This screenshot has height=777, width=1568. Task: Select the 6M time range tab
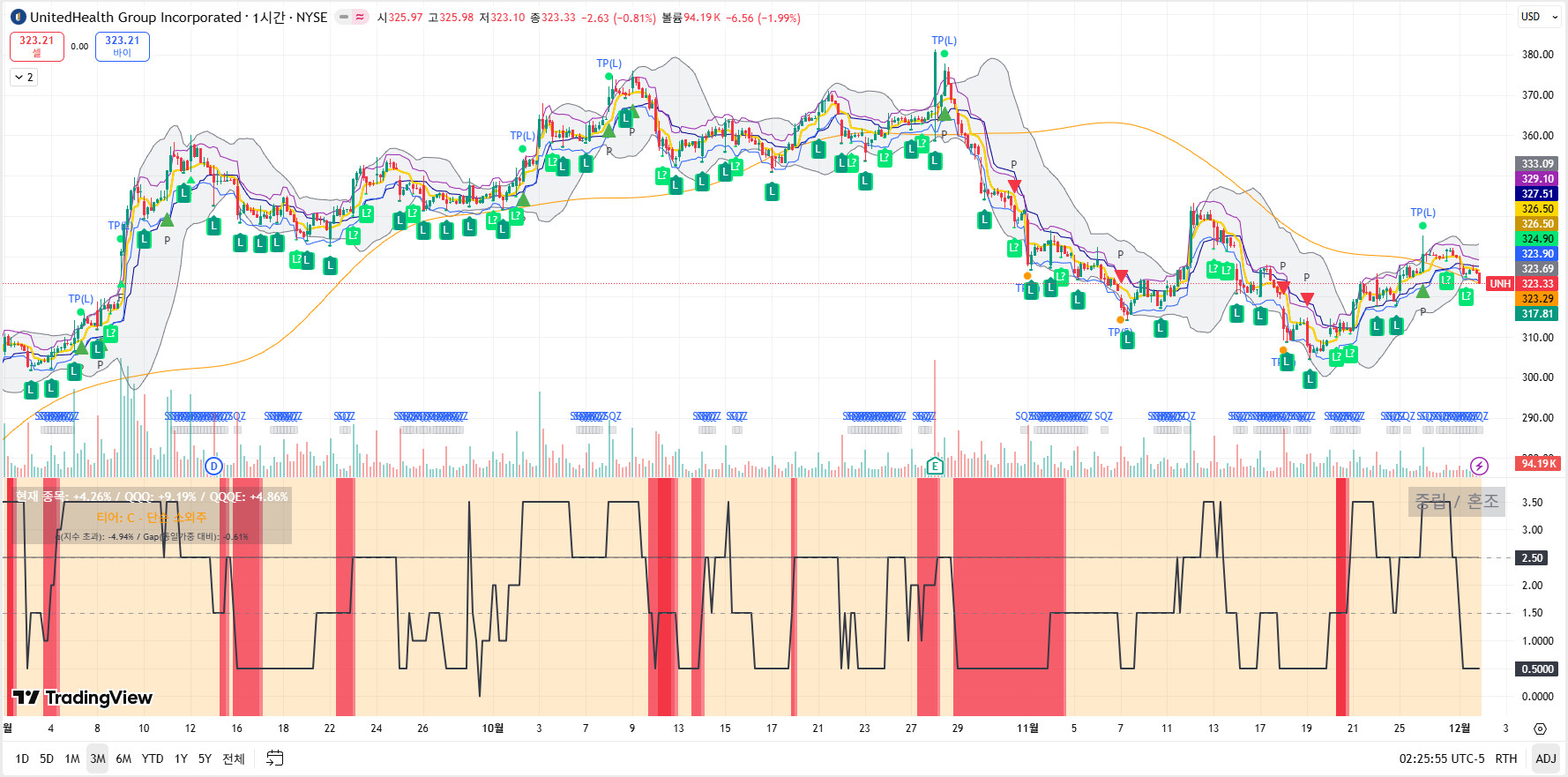(x=123, y=758)
